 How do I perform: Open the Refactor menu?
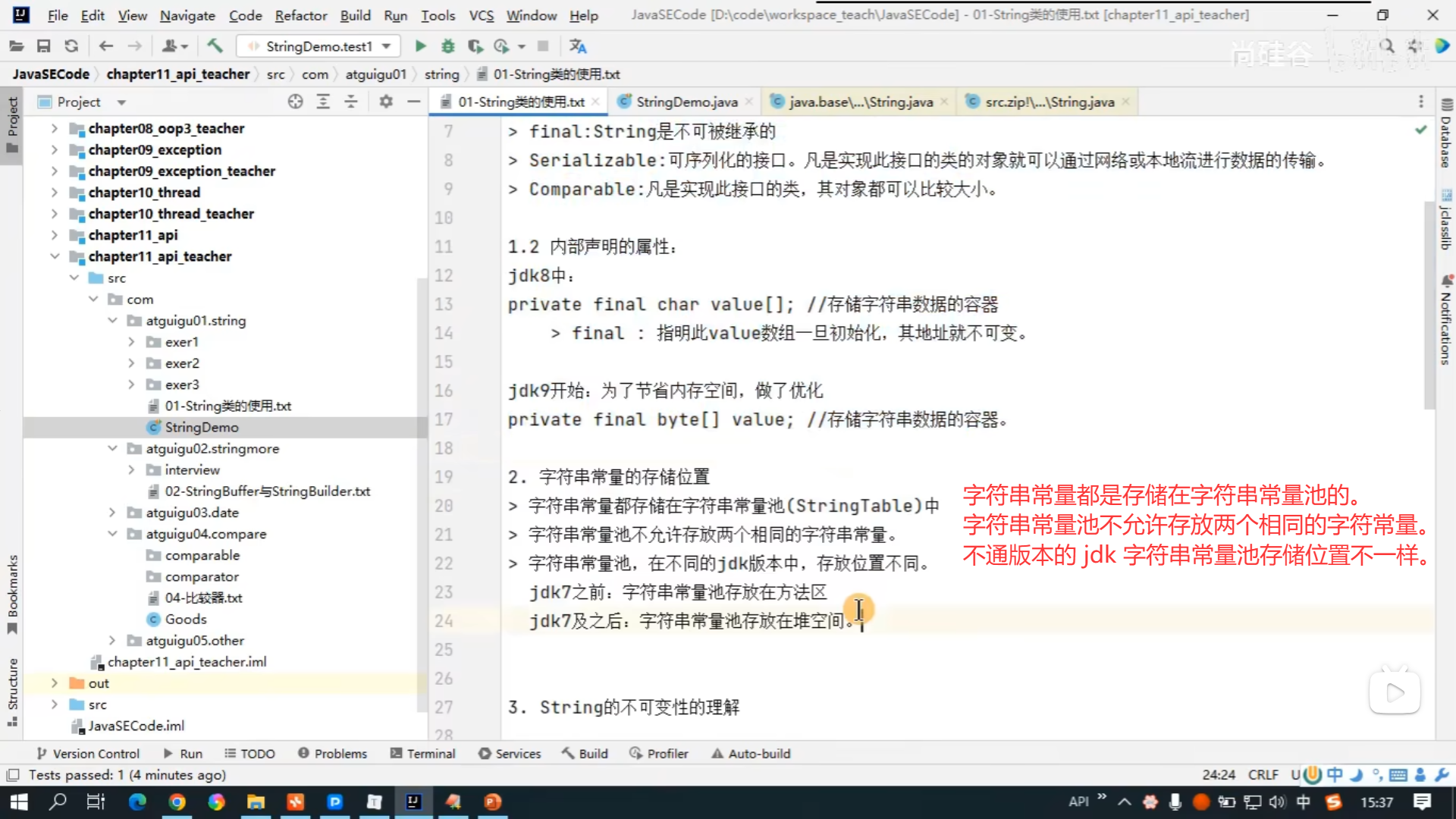point(300,15)
